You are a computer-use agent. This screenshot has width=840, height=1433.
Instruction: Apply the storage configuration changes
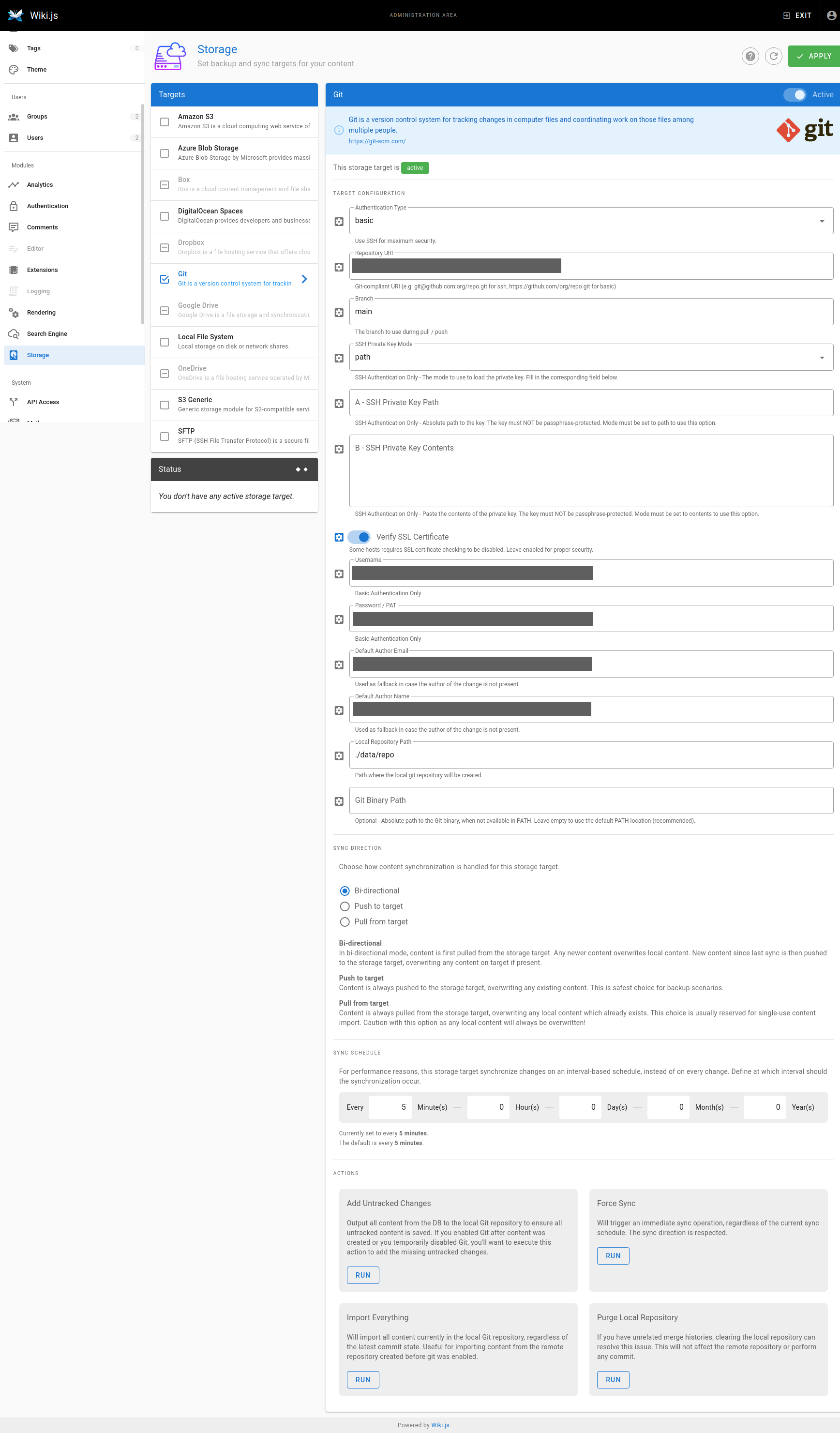coord(813,56)
